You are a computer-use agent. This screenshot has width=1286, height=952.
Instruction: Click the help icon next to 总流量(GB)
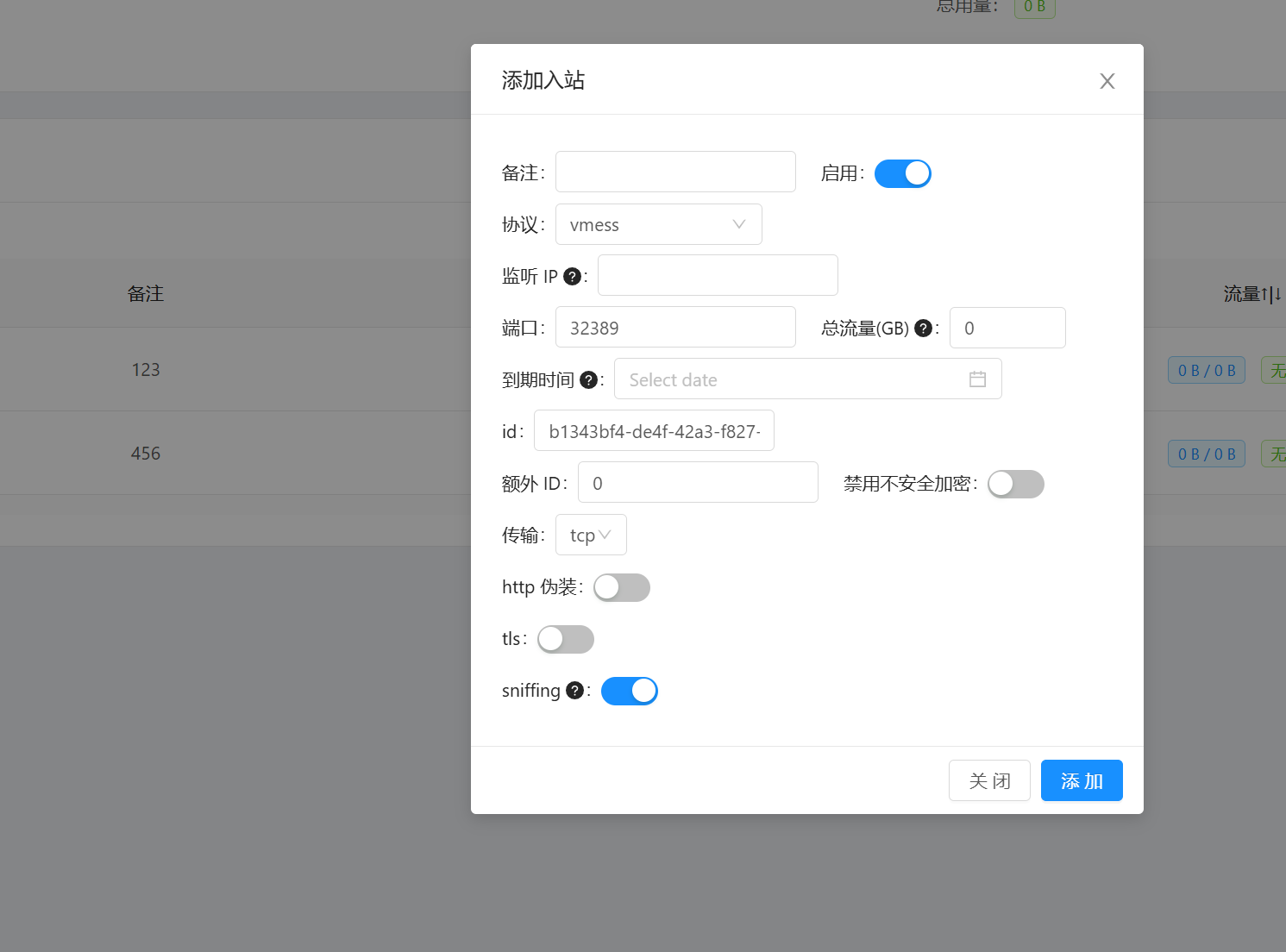click(x=923, y=328)
